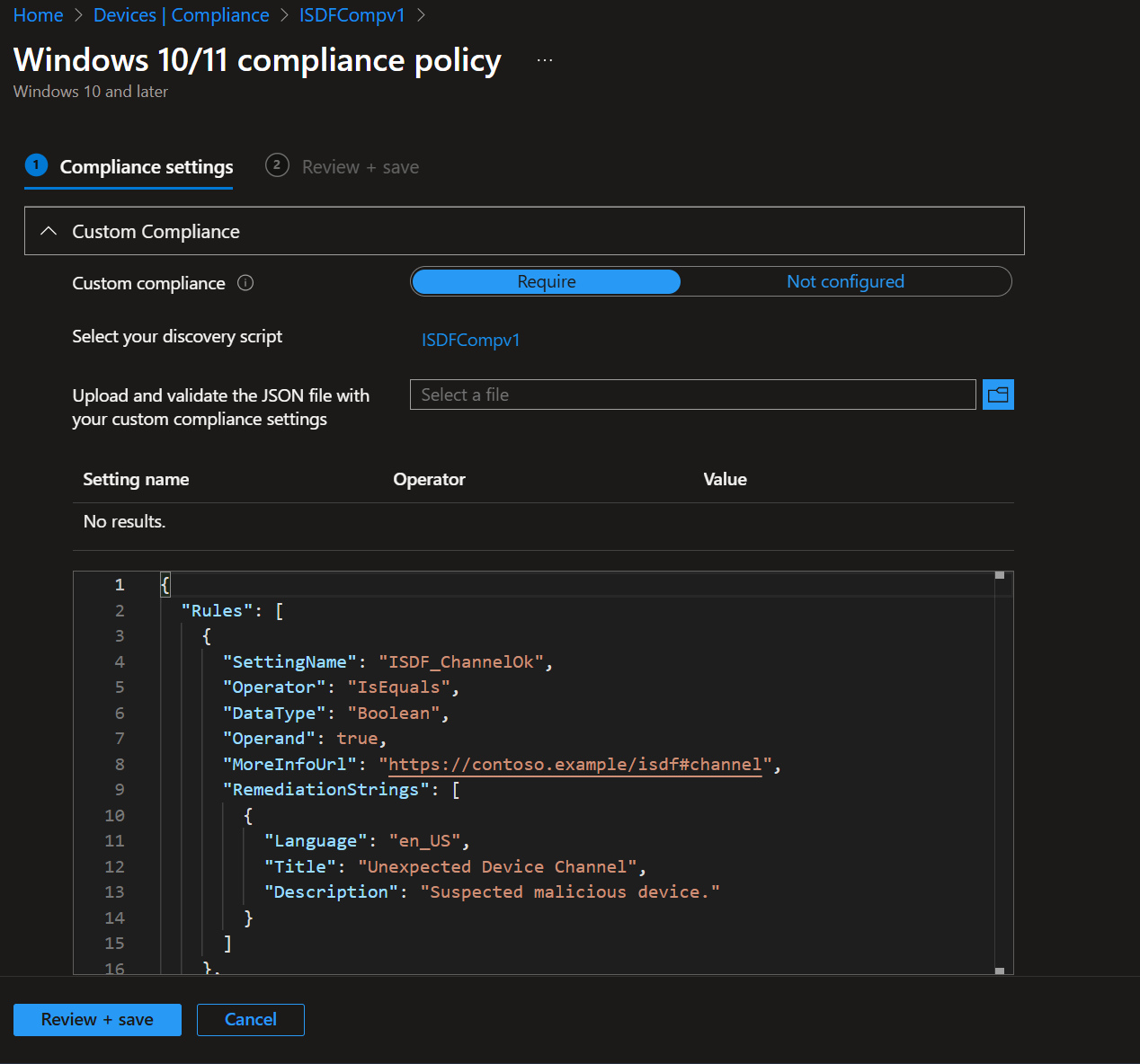Click the Custom compliance info icon
Image resolution: width=1140 pixels, height=1064 pixels.
click(x=245, y=283)
